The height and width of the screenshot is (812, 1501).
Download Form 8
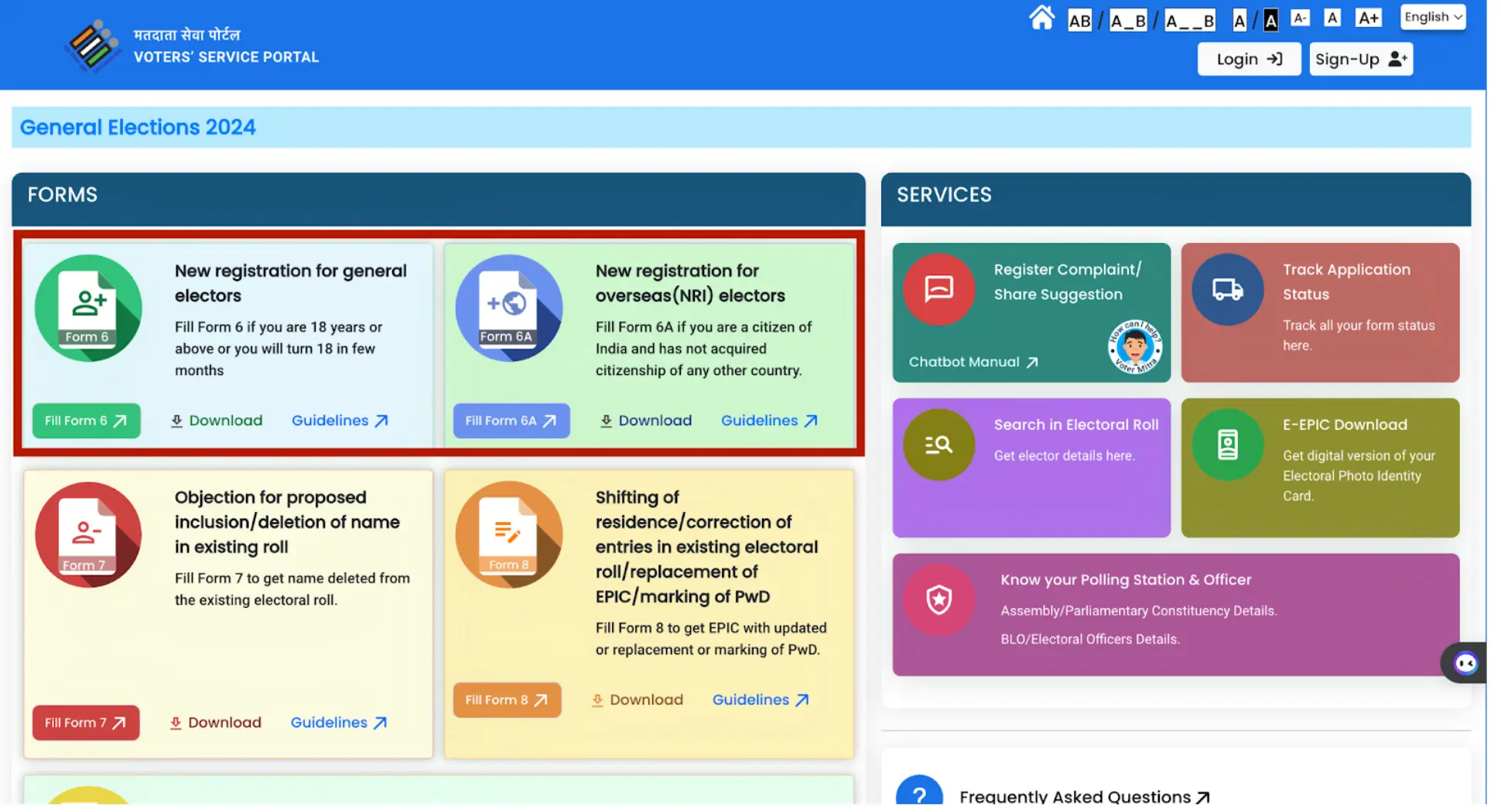coord(638,700)
